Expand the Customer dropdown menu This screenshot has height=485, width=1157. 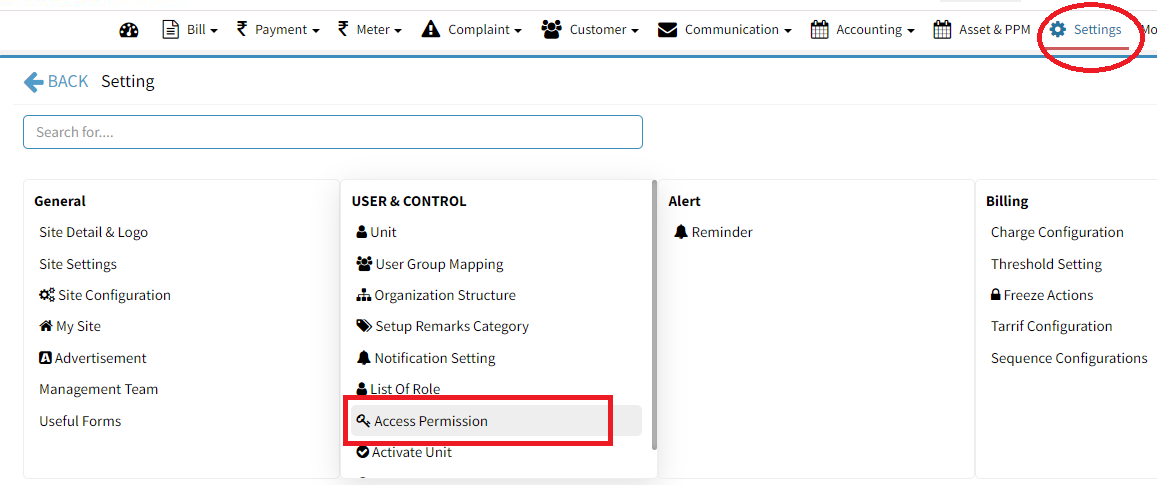tap(590, 30)
